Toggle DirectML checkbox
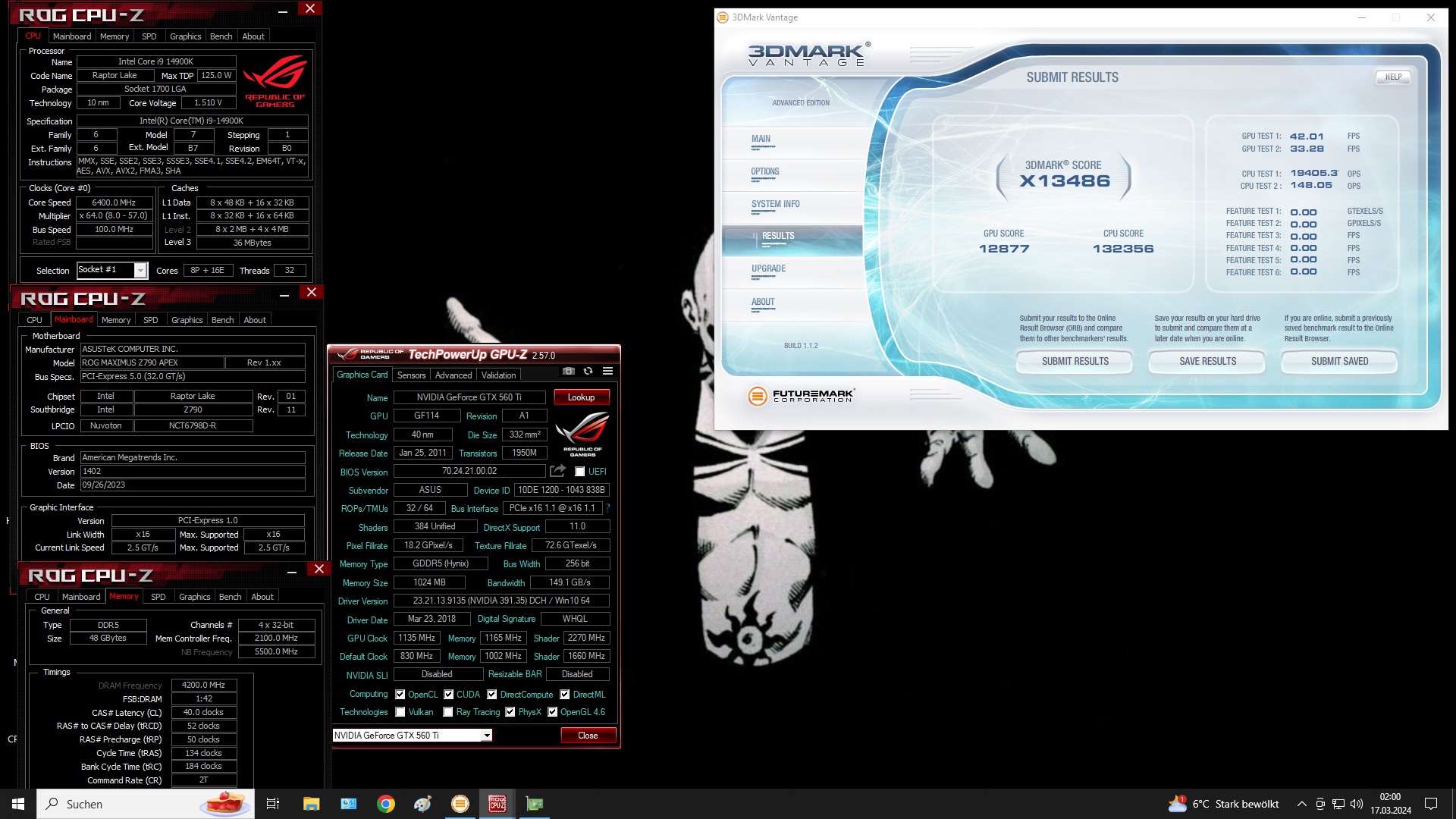Screen dimensions: 1456x819 (565, 695)
